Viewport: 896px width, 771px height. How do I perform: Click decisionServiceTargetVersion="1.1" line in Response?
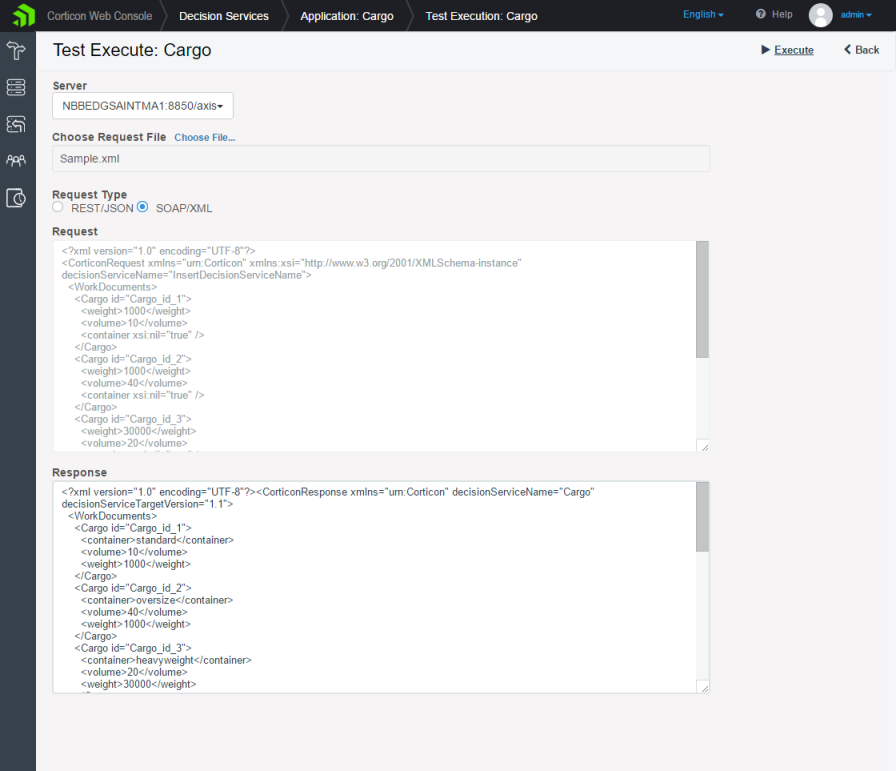click(147, 504)
